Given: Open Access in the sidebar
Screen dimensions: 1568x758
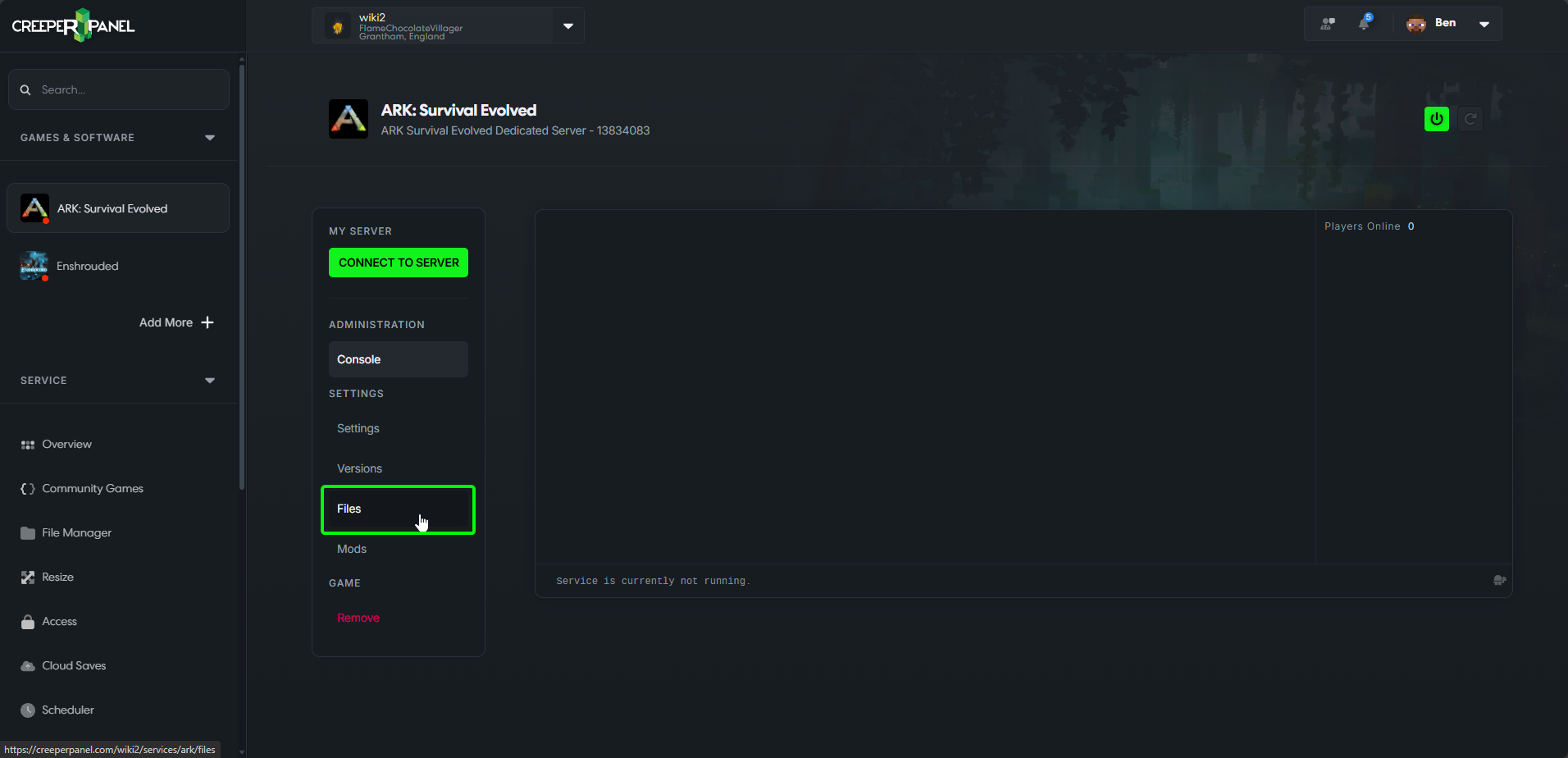Looking at the screenshot, I should click(x=59, y=622).
